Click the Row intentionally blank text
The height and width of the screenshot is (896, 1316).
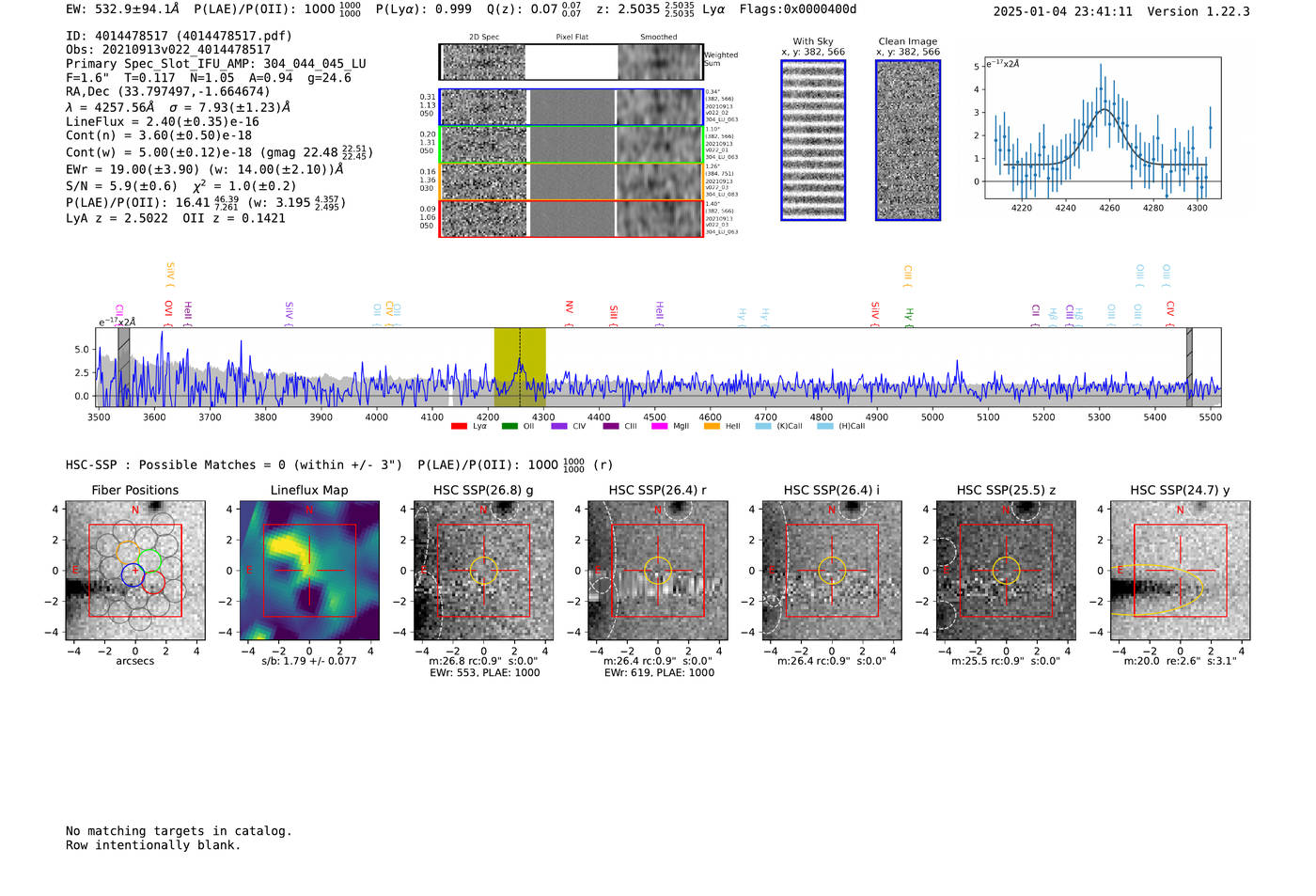point(153,845)
